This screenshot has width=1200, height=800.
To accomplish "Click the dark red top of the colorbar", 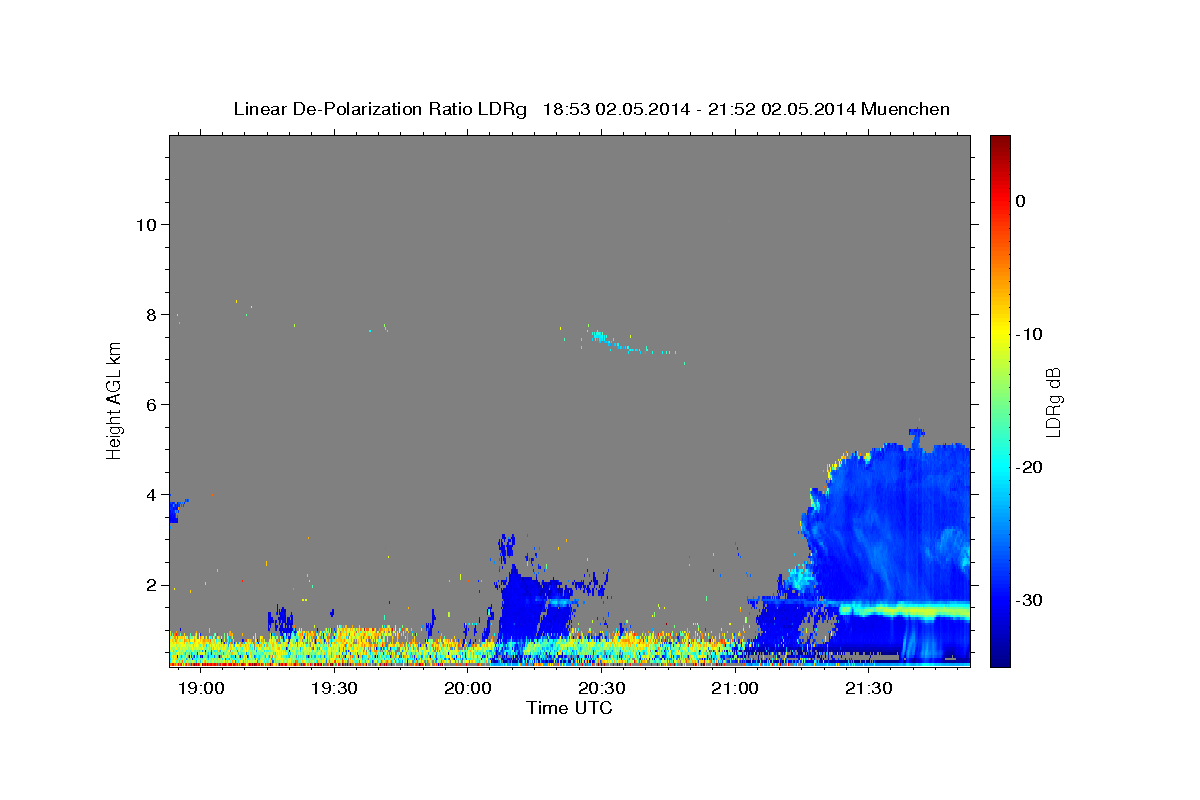I will coord(1000,143).
